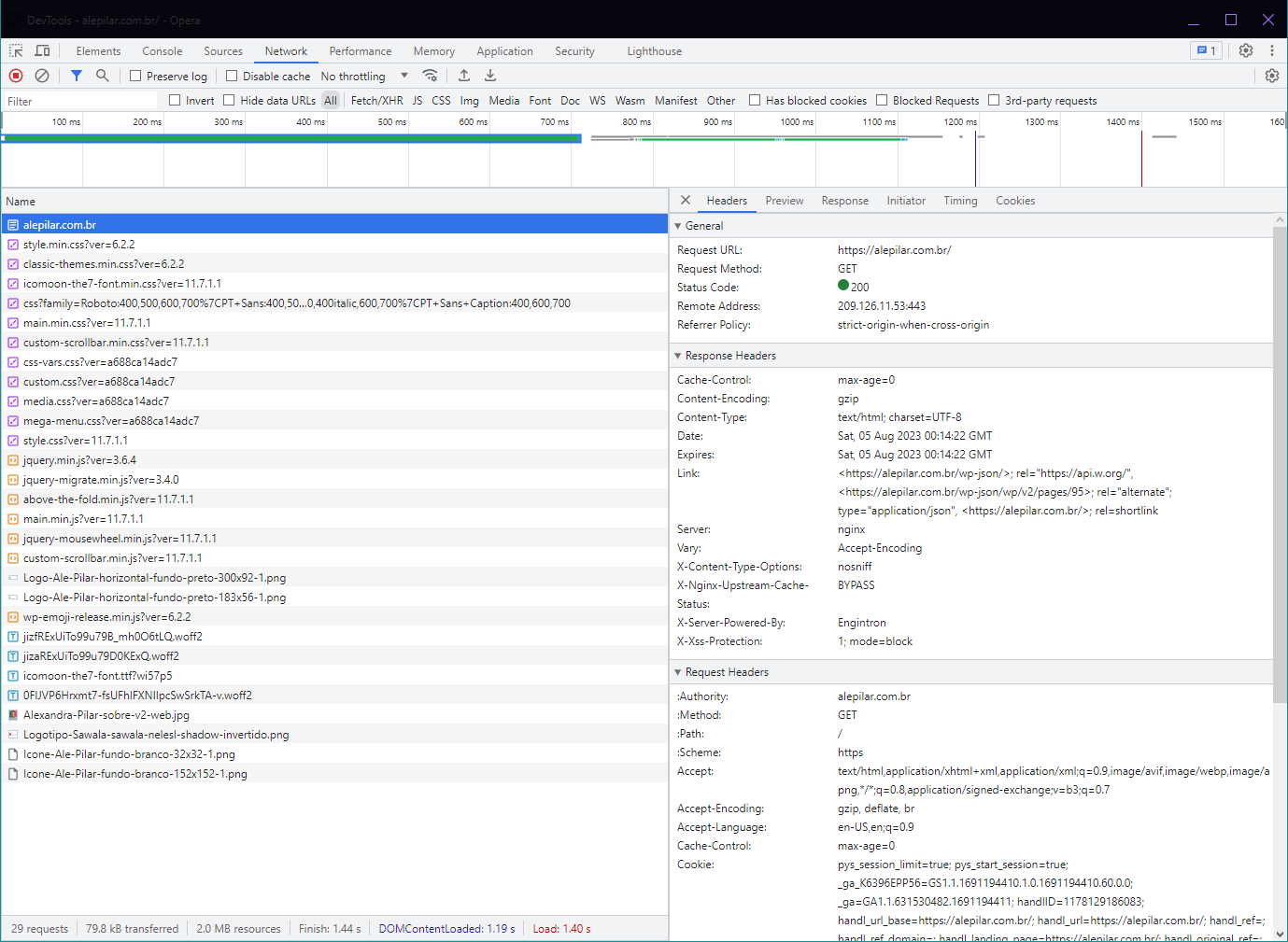
Task: Toggle the filter funnel icon
Action: pos(77,76)
